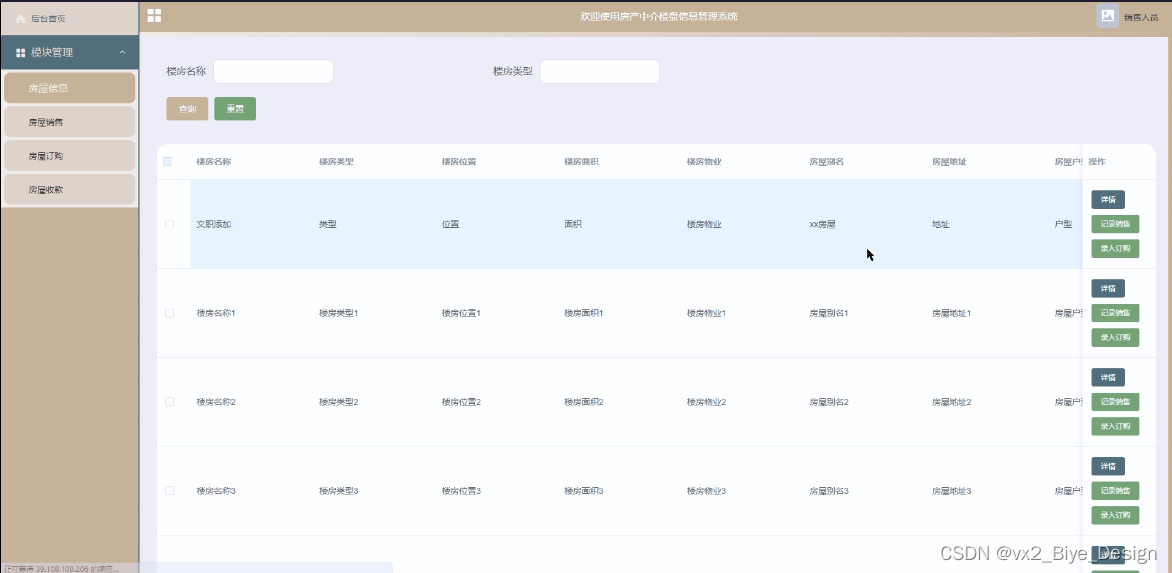
Task: Click the 查询 search button
Action: [x=187, y=108]
